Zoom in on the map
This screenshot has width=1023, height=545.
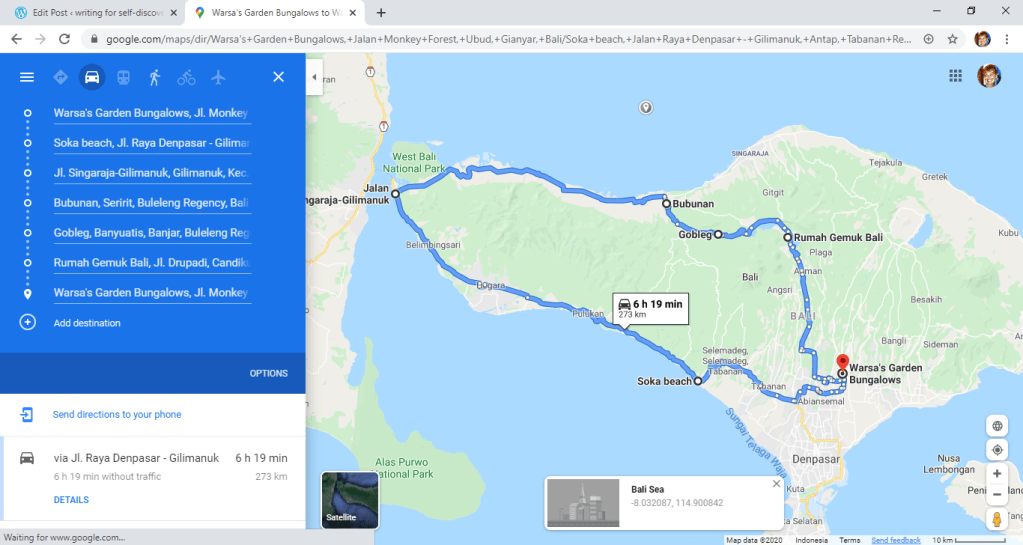(997, 473)
